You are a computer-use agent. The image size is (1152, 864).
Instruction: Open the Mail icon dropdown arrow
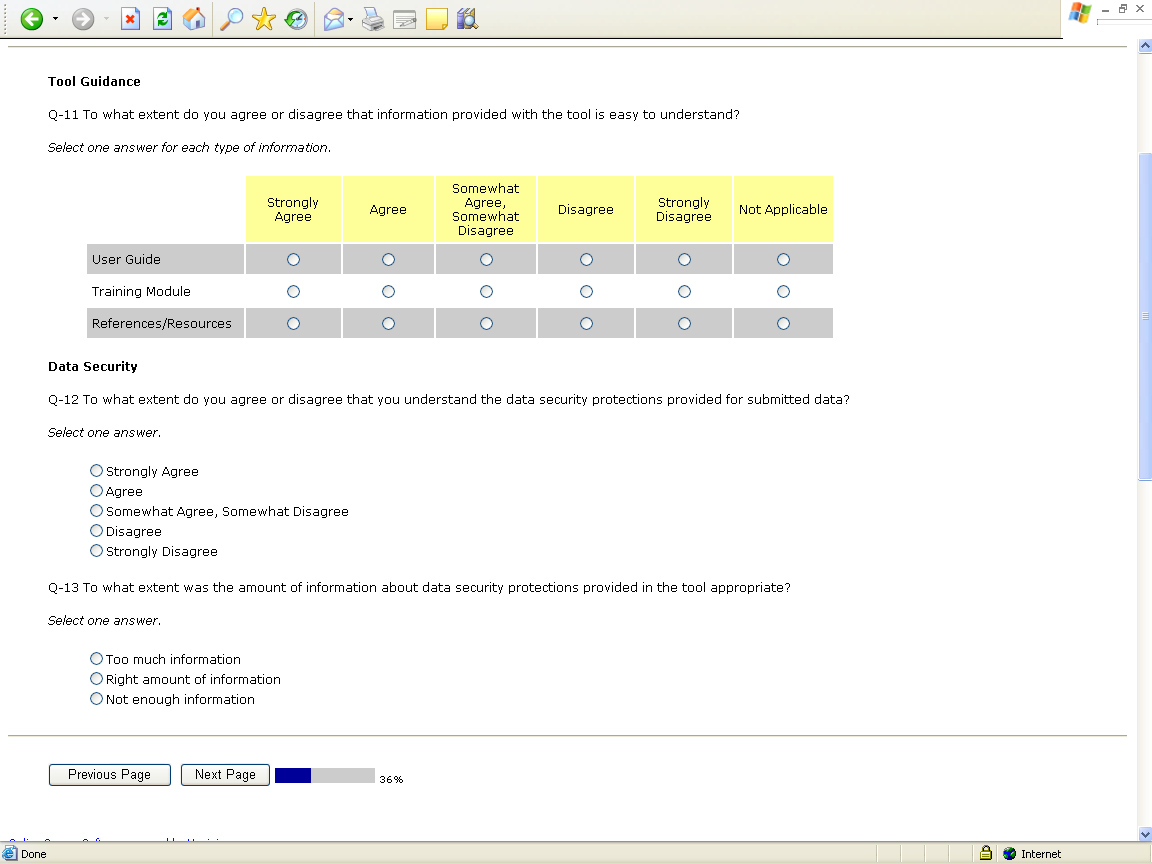(x=351, y=19)
